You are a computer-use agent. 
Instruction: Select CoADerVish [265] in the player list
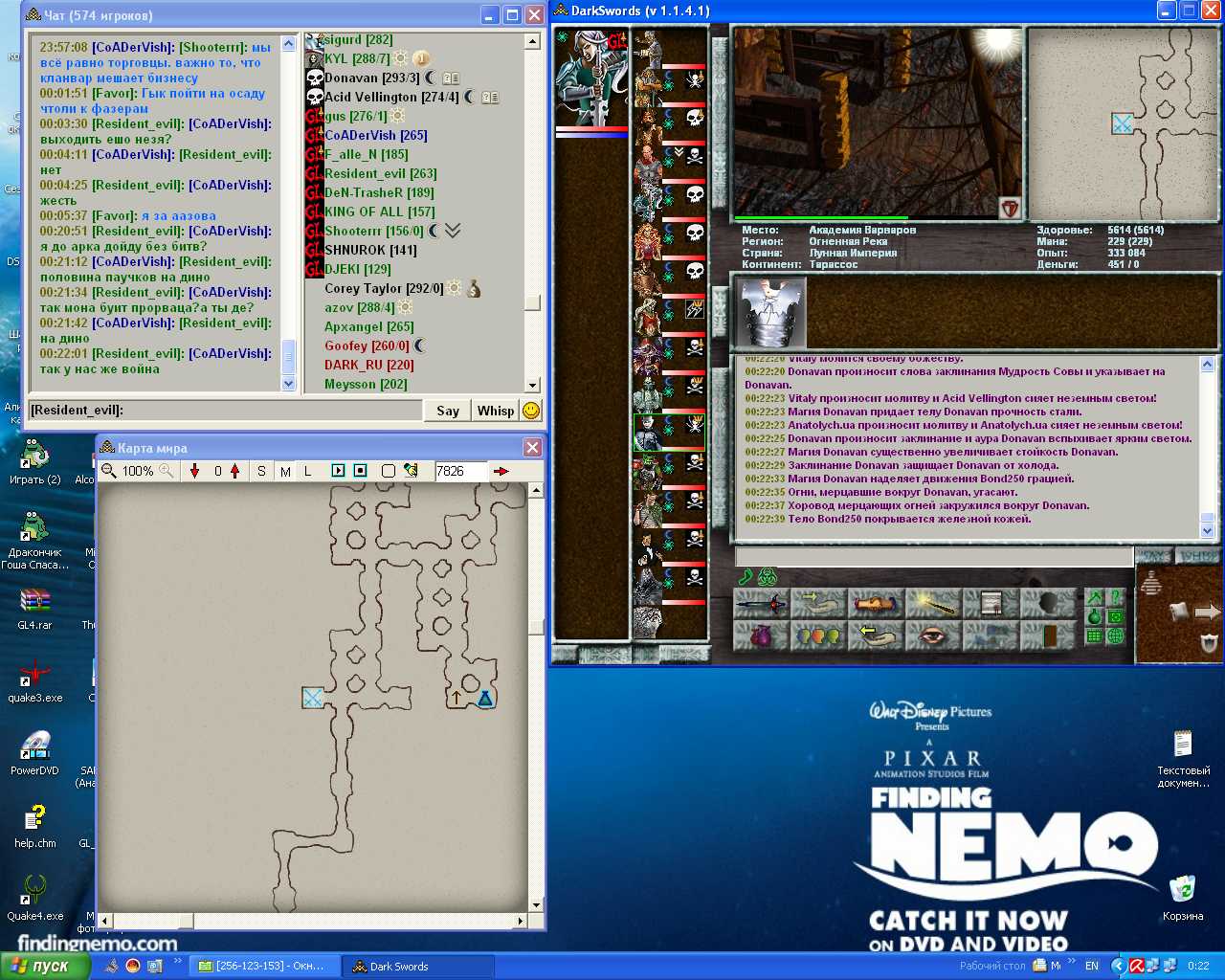click(376, 135)
